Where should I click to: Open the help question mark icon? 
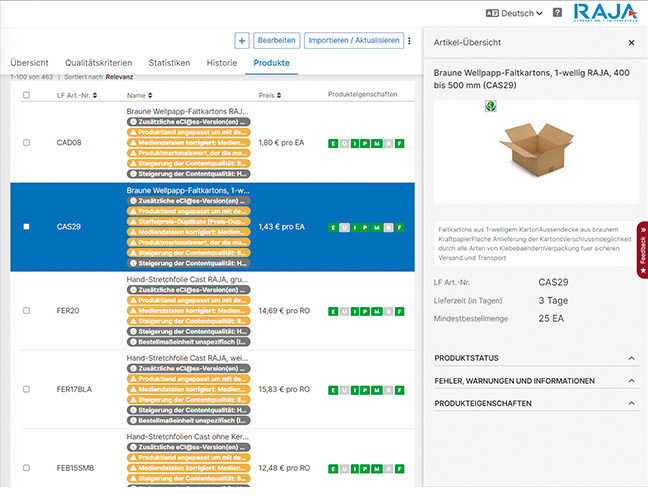(x=557, y=13)
